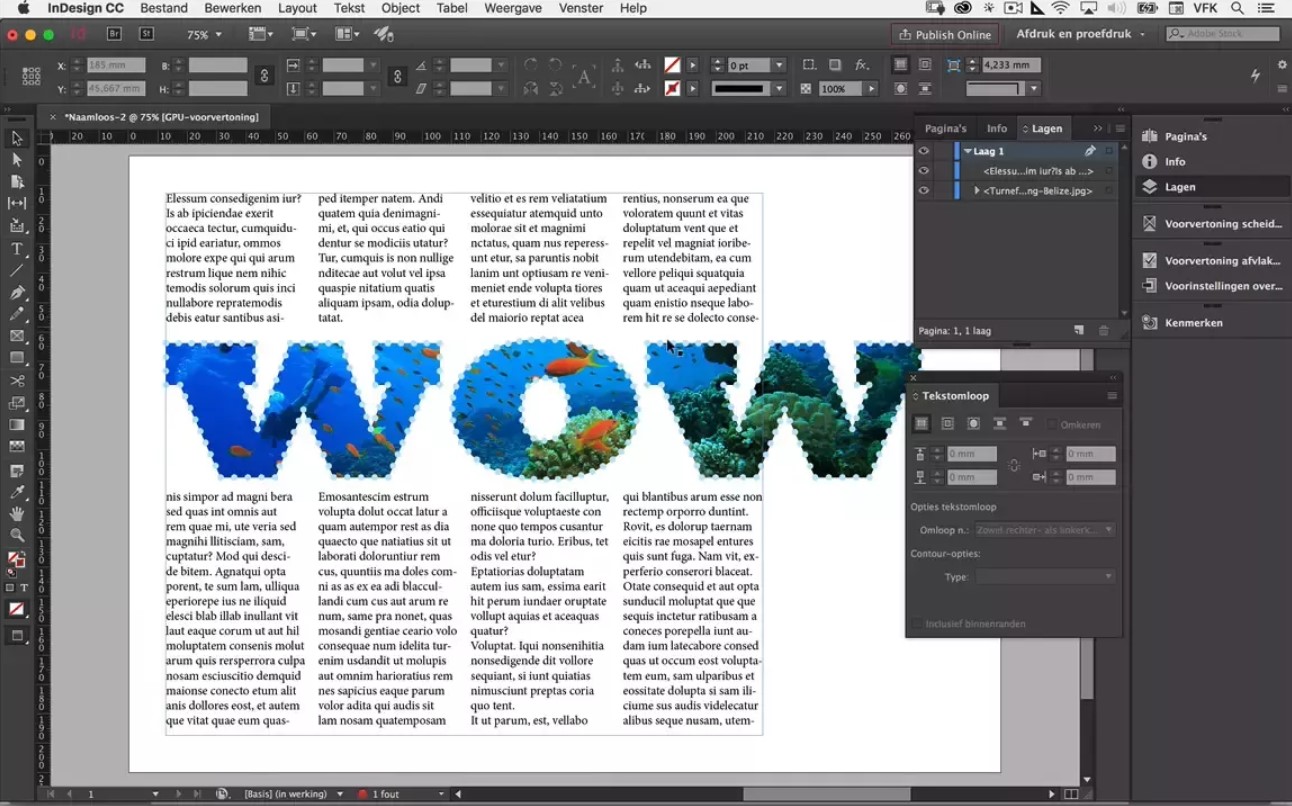The image size is (1292, 806).
Task: Choose 'Jump object' wrap icon
Action: click(x=999, y=424)
